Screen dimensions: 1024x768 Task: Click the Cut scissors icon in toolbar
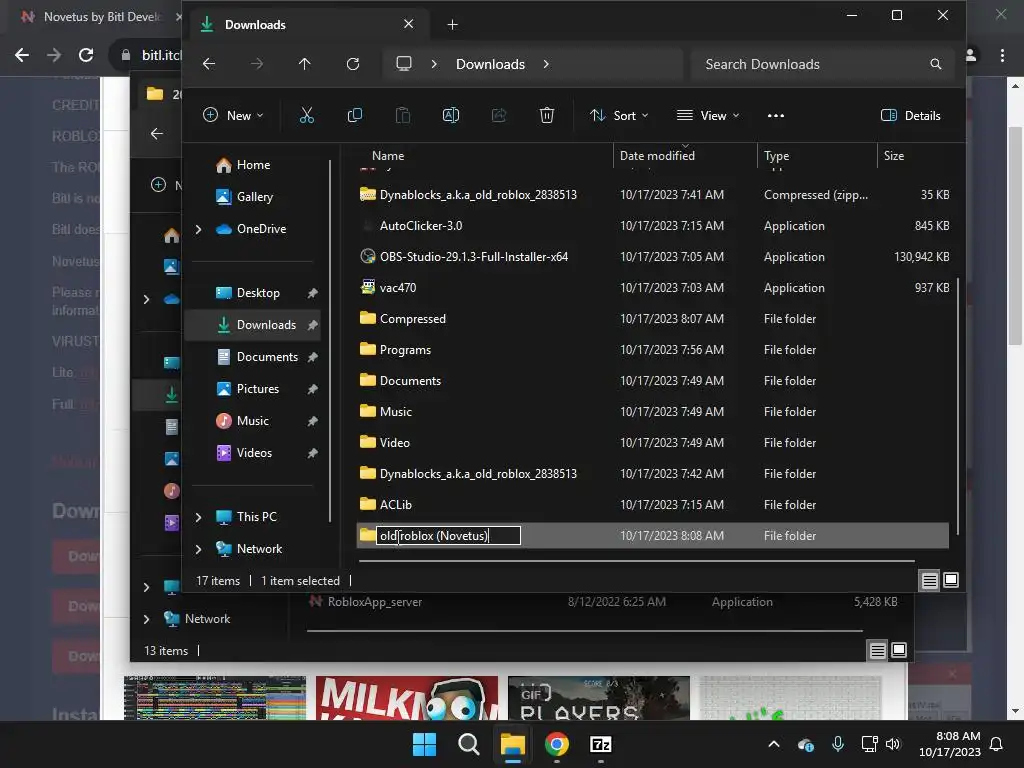pyautogui.click(x=306, y=116)
